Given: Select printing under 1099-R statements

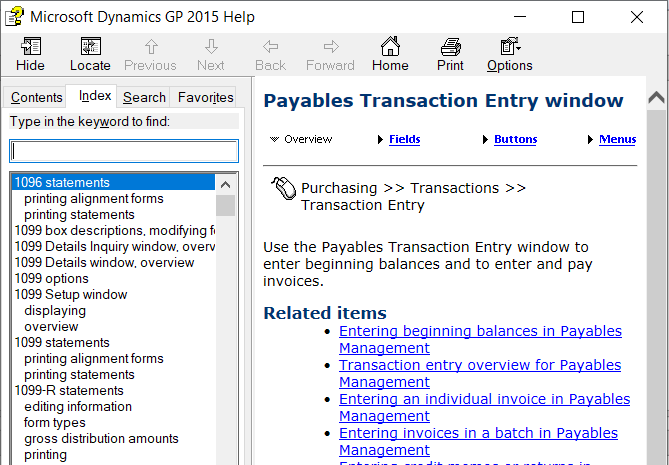Looking at the screenshot, I should click(x=46, y=455).
